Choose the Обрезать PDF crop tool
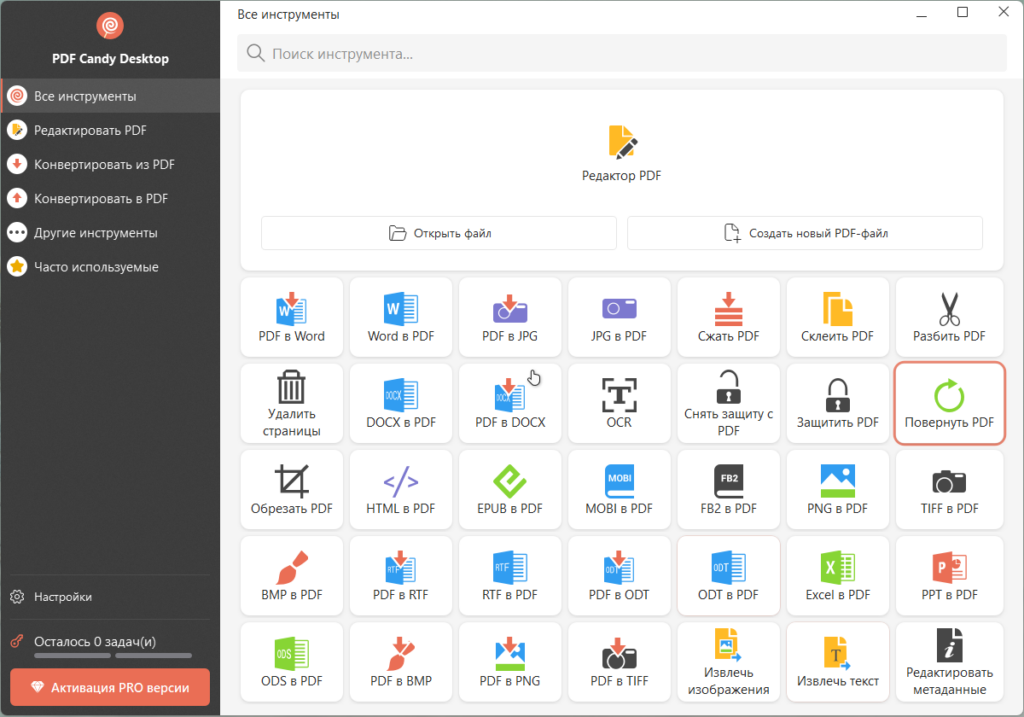 [x=291, y=490]
